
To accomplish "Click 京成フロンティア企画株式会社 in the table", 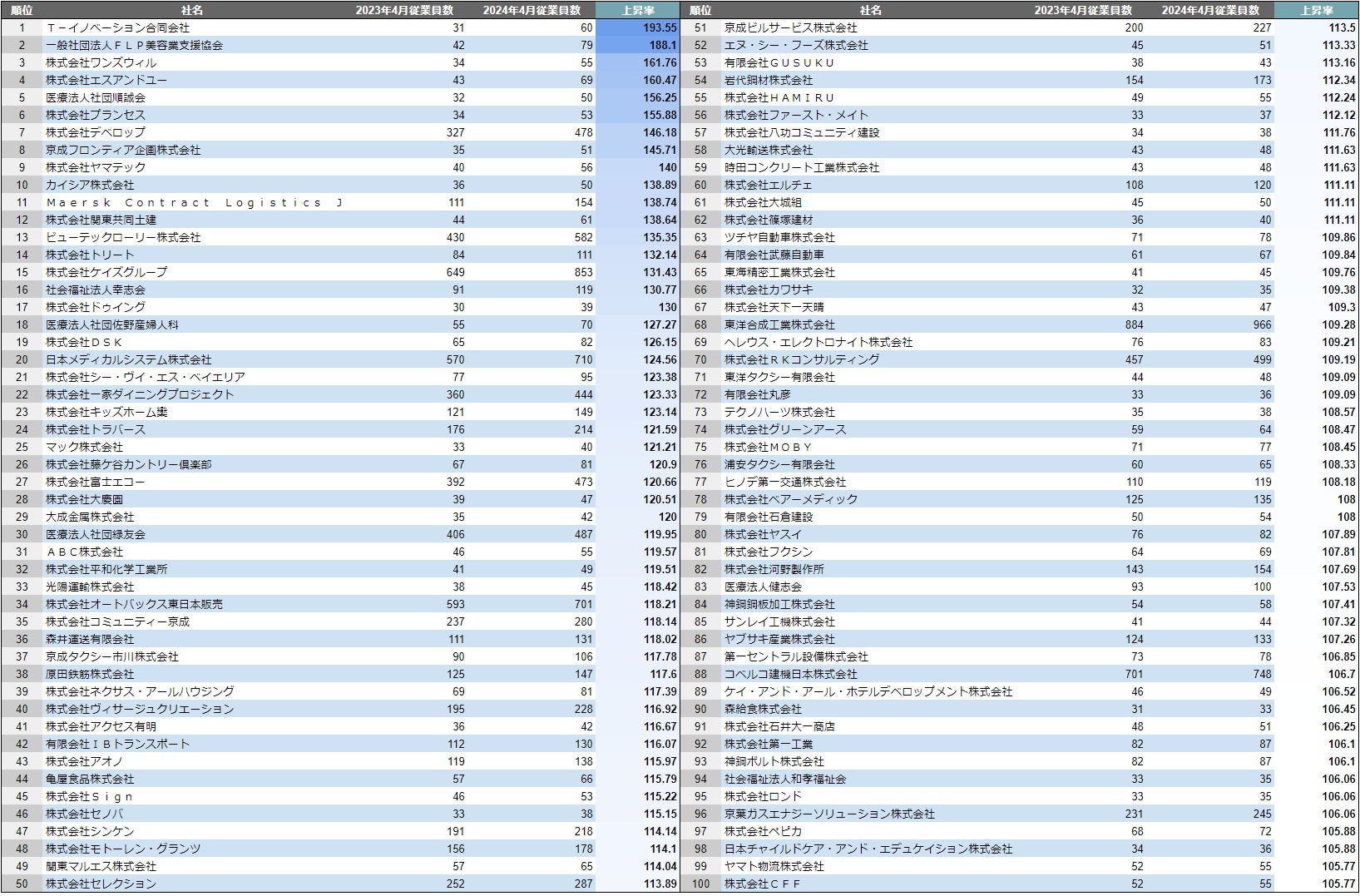I will 123,150.
